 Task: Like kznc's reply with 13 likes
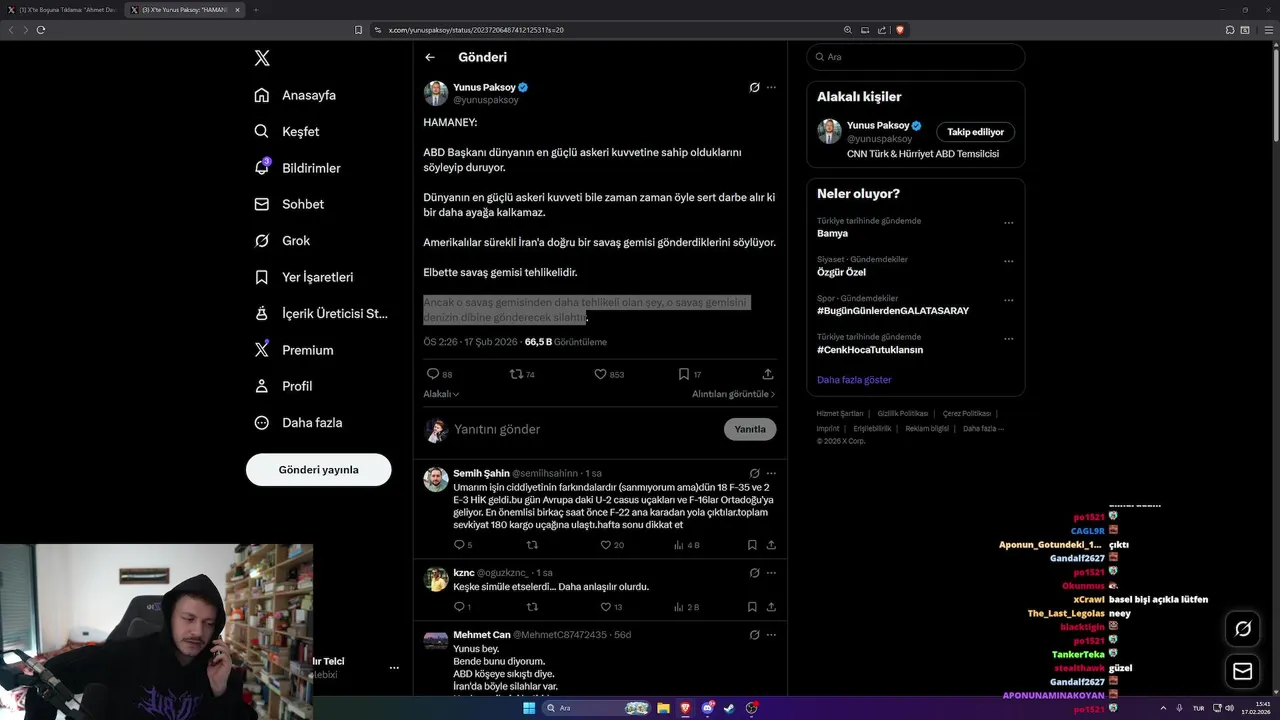click(x=605, y=607)
